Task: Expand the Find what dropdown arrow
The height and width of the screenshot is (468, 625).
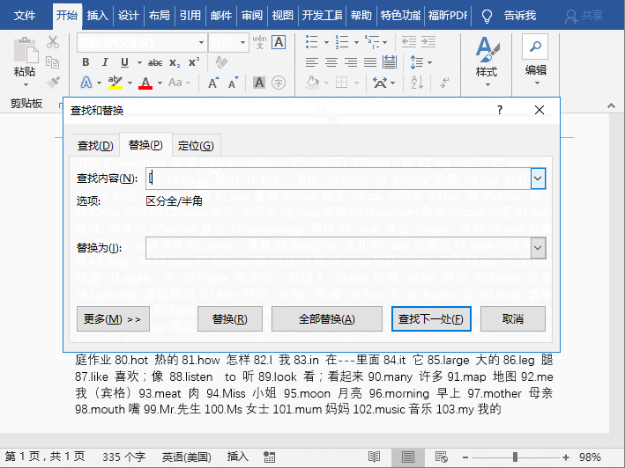Action: [537, 177]
